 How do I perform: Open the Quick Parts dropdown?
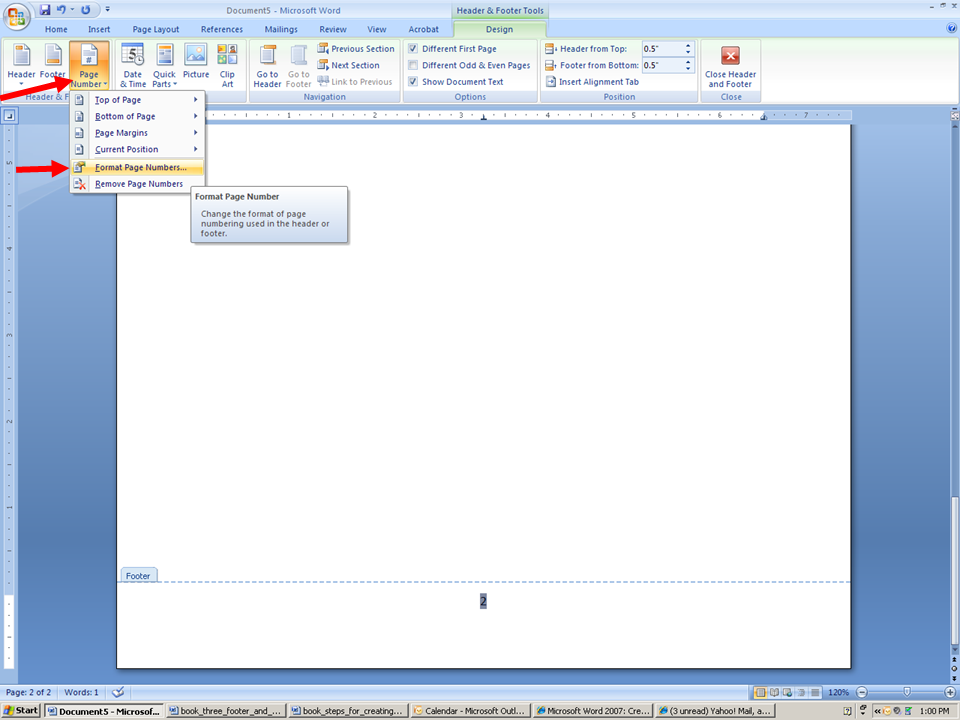pyautogui.click(x=164, y=65)
